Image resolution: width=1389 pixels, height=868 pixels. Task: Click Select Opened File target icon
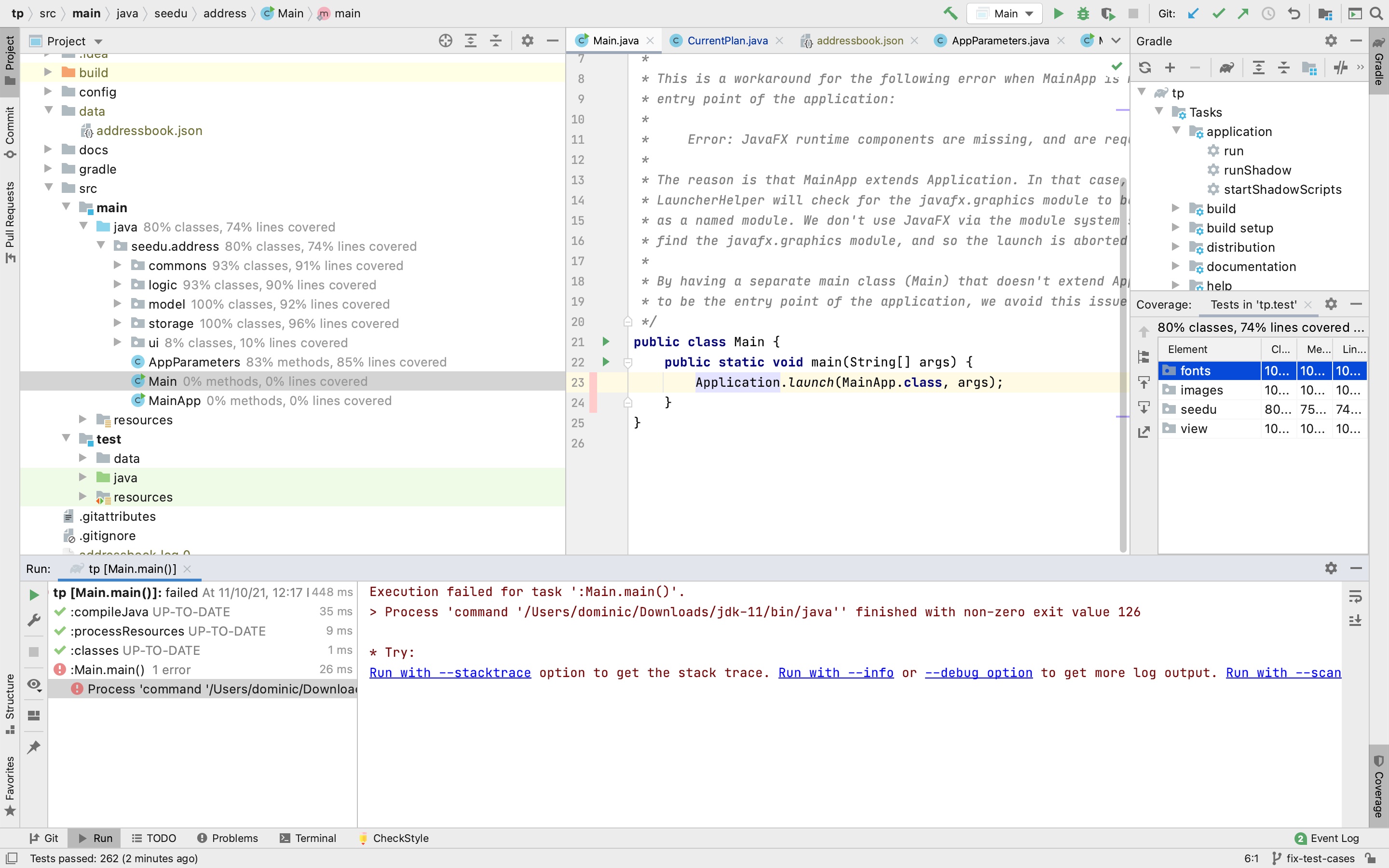pos(446,41)
